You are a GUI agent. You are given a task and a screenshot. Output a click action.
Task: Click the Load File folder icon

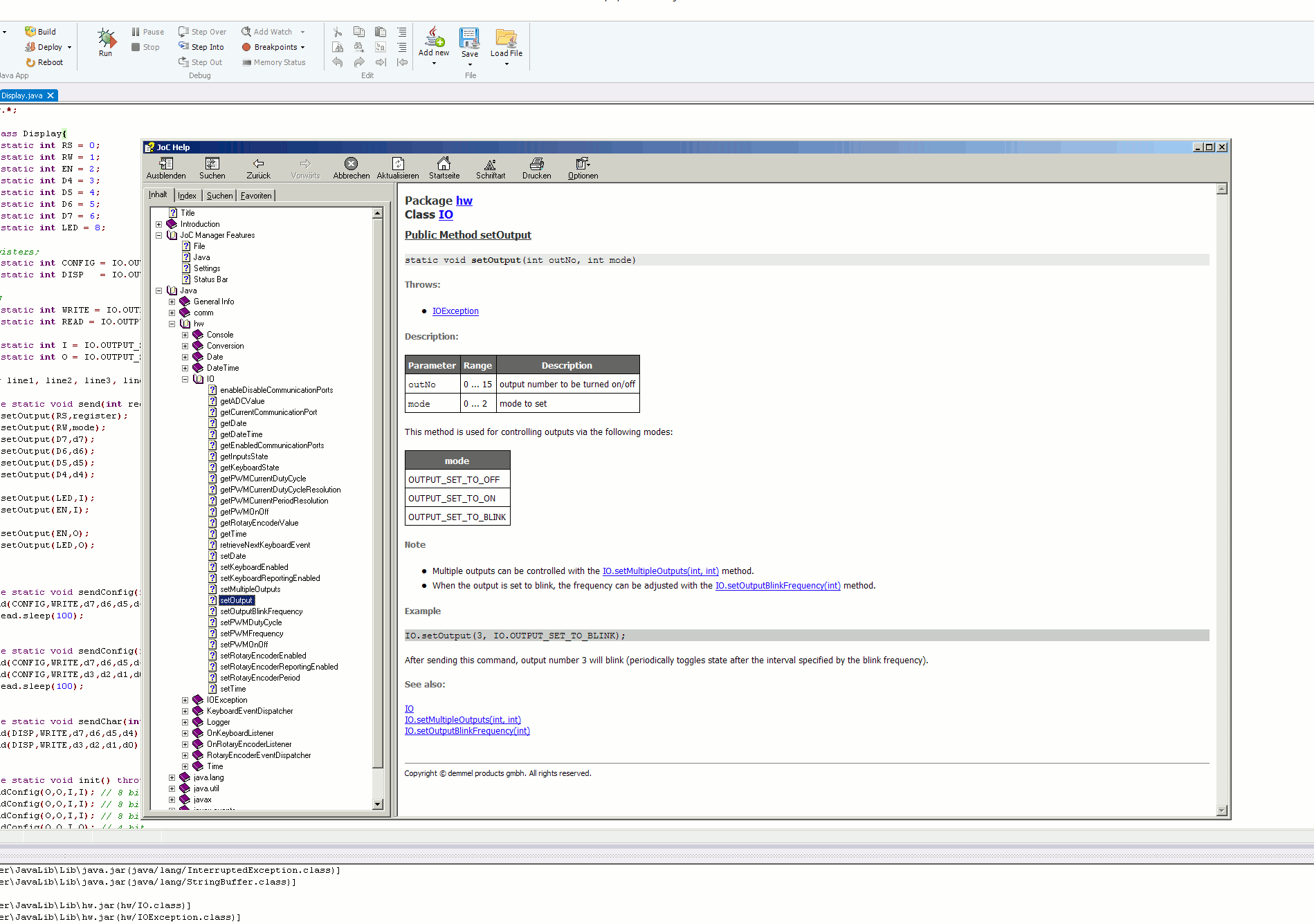pyautogui.click(x=507, y=37)
